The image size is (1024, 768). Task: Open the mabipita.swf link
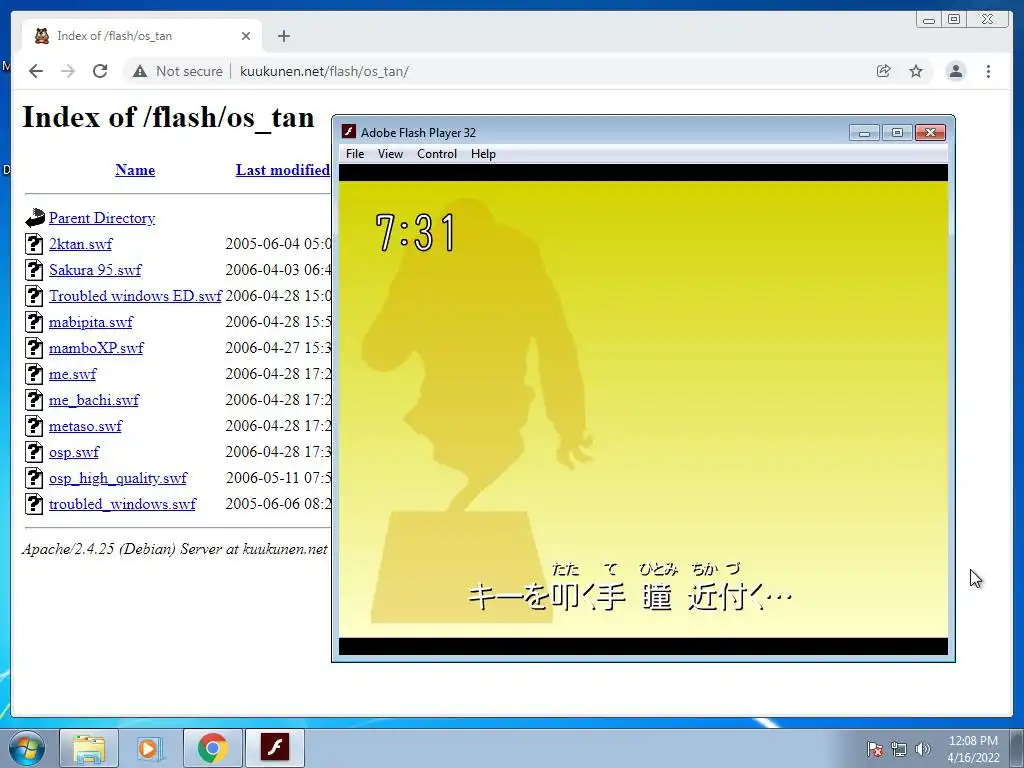[x=91, y=322]
